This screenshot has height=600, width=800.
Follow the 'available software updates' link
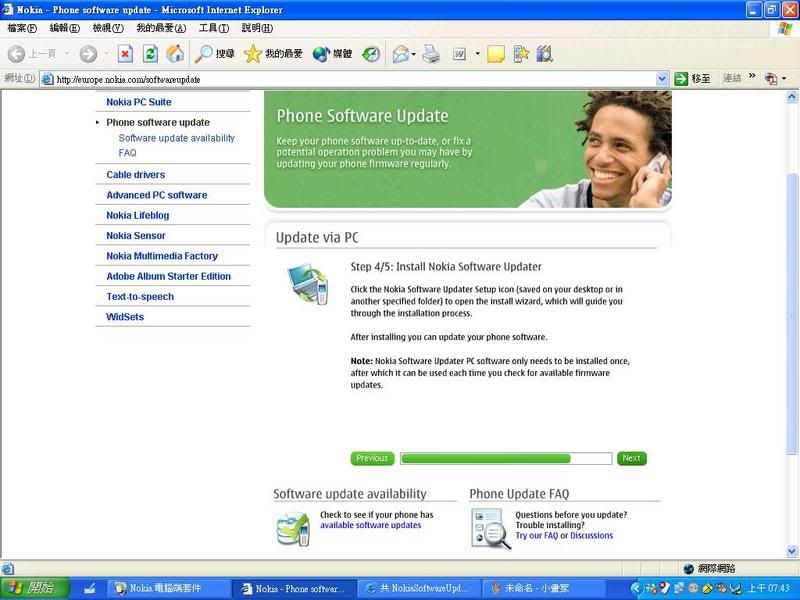pyautogui.click(x=371, y=525)
